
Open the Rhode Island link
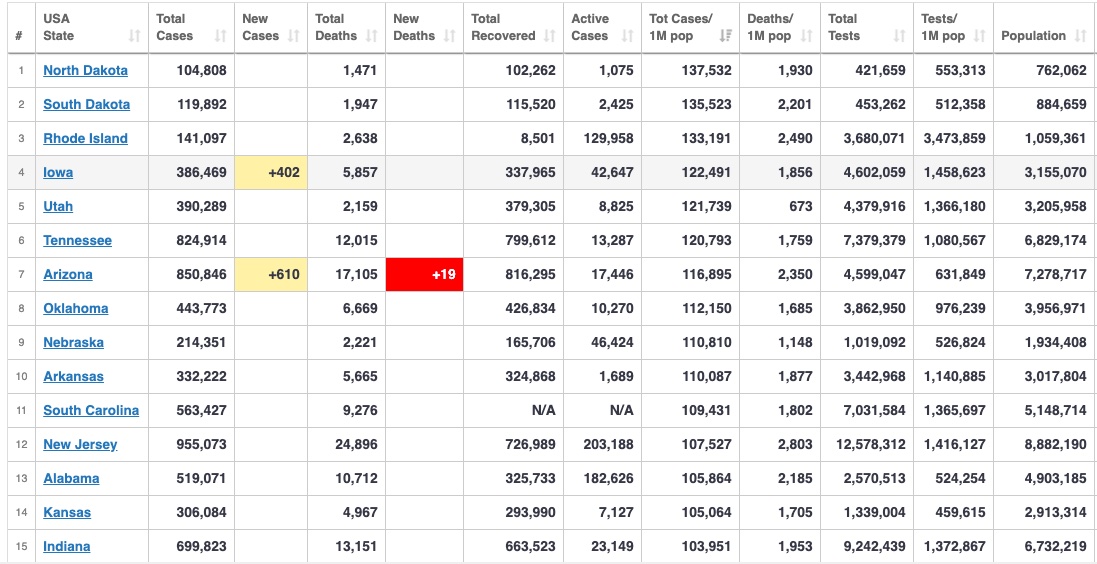pos(85,138)
